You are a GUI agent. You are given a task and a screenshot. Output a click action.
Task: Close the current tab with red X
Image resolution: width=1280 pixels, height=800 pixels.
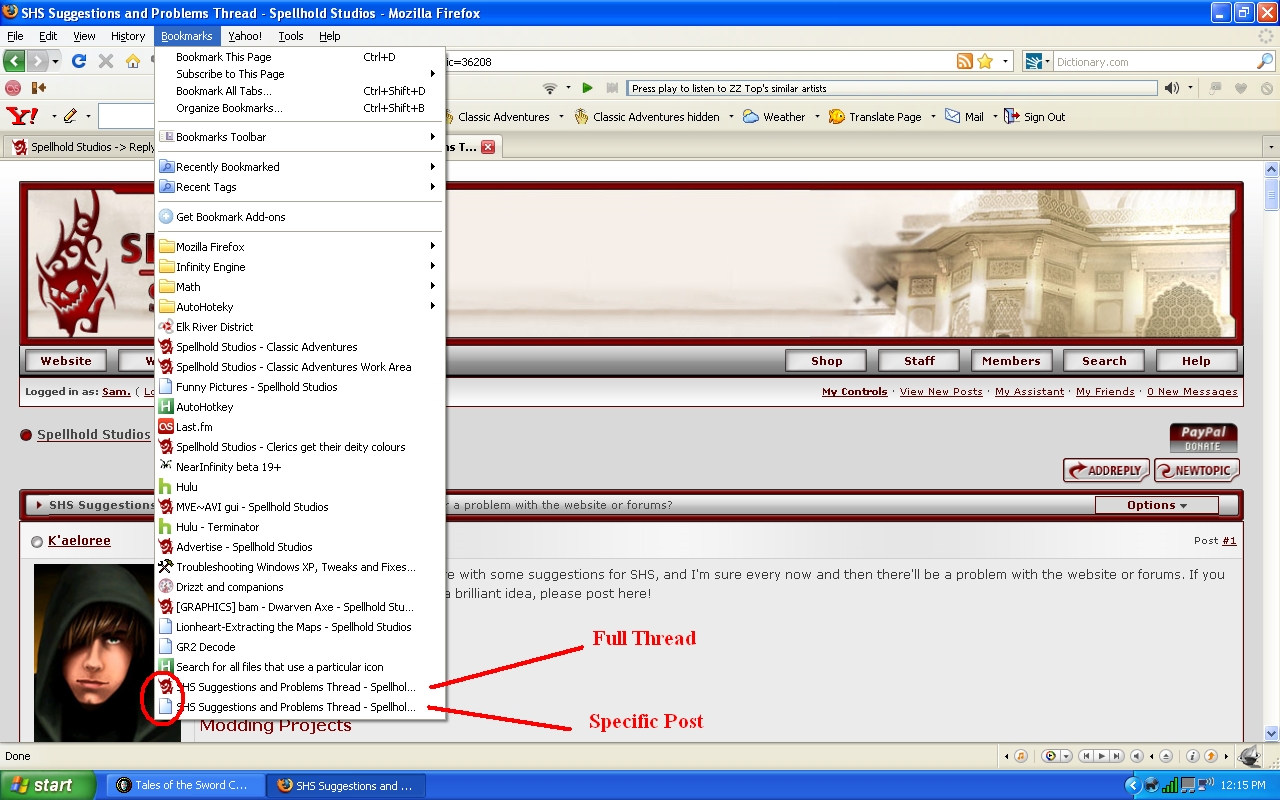point(488,147)
